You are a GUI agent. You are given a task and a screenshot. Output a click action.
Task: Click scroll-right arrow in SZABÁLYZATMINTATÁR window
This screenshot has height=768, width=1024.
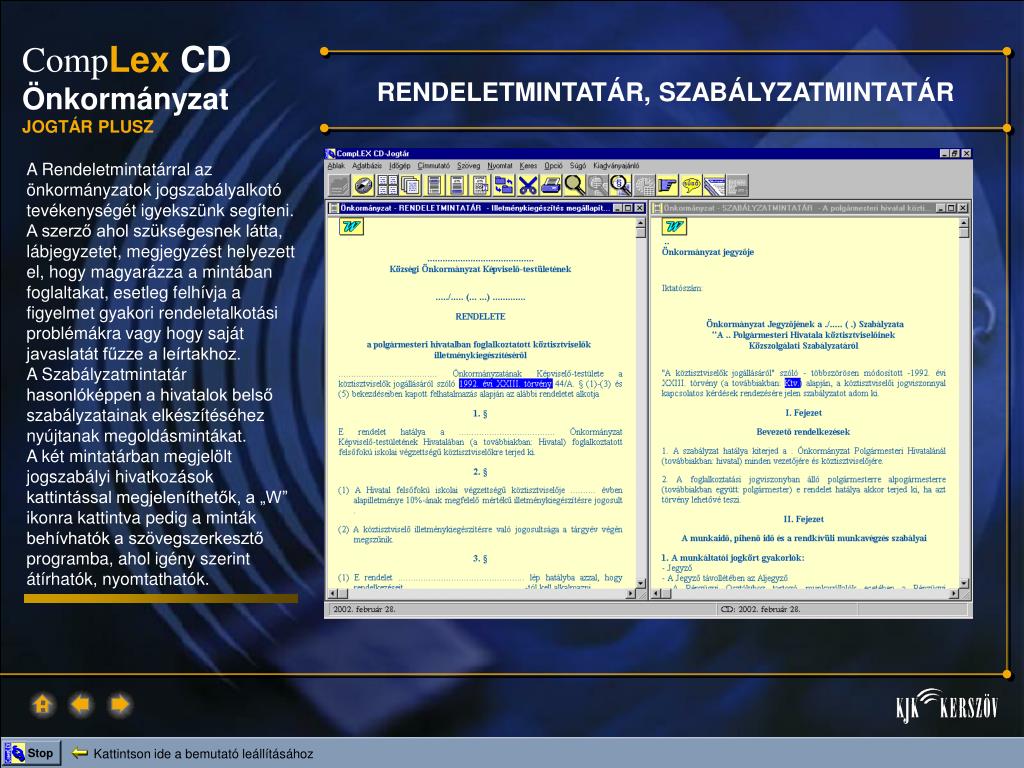pyautogui.click(x=954, y=594)
